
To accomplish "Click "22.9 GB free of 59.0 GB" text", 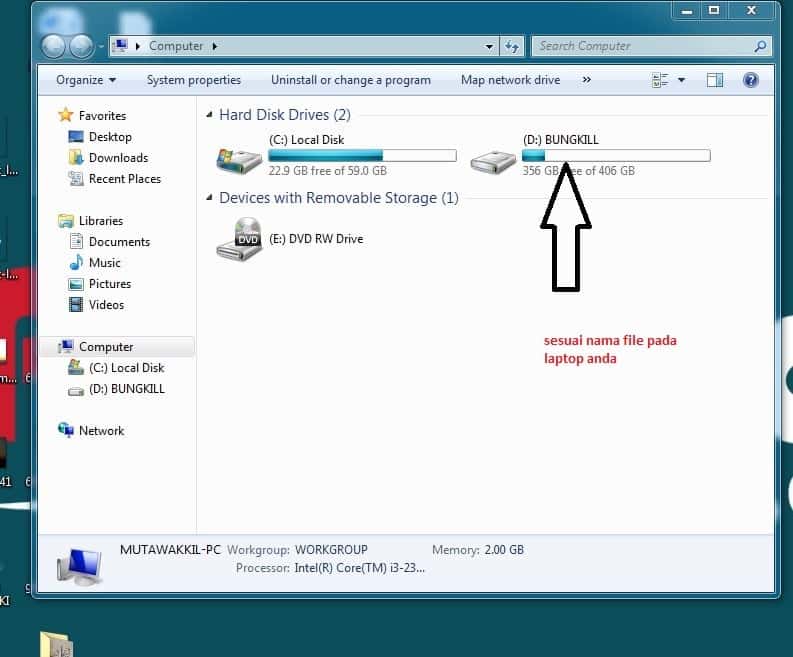I will point(328,171).
